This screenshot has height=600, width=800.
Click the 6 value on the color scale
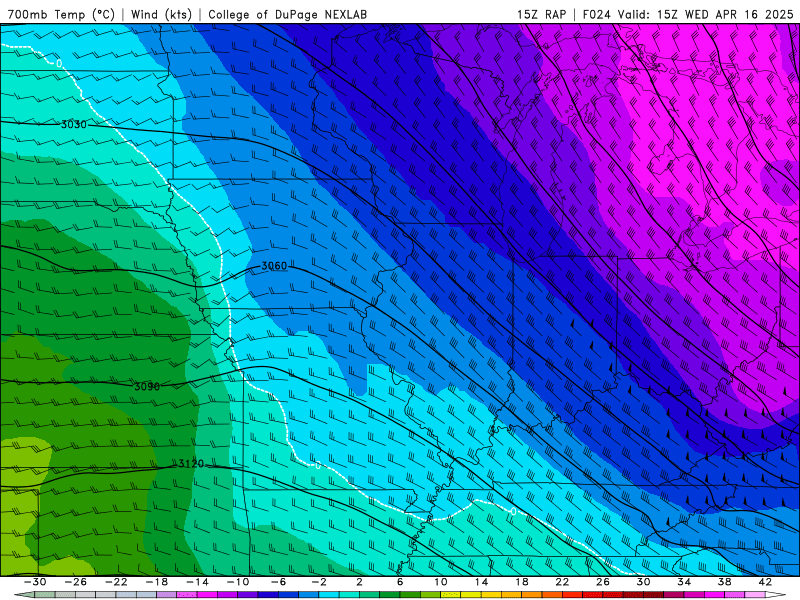pos(400,582)
